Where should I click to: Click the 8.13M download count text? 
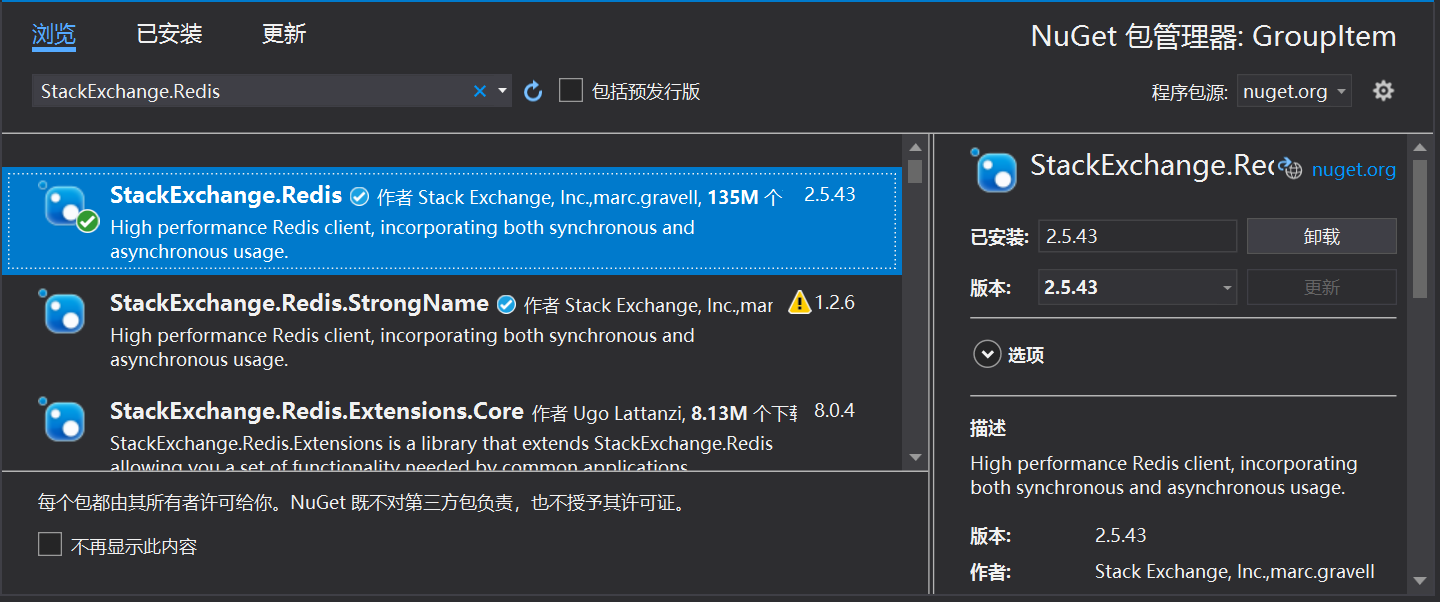tap(719, 413)
